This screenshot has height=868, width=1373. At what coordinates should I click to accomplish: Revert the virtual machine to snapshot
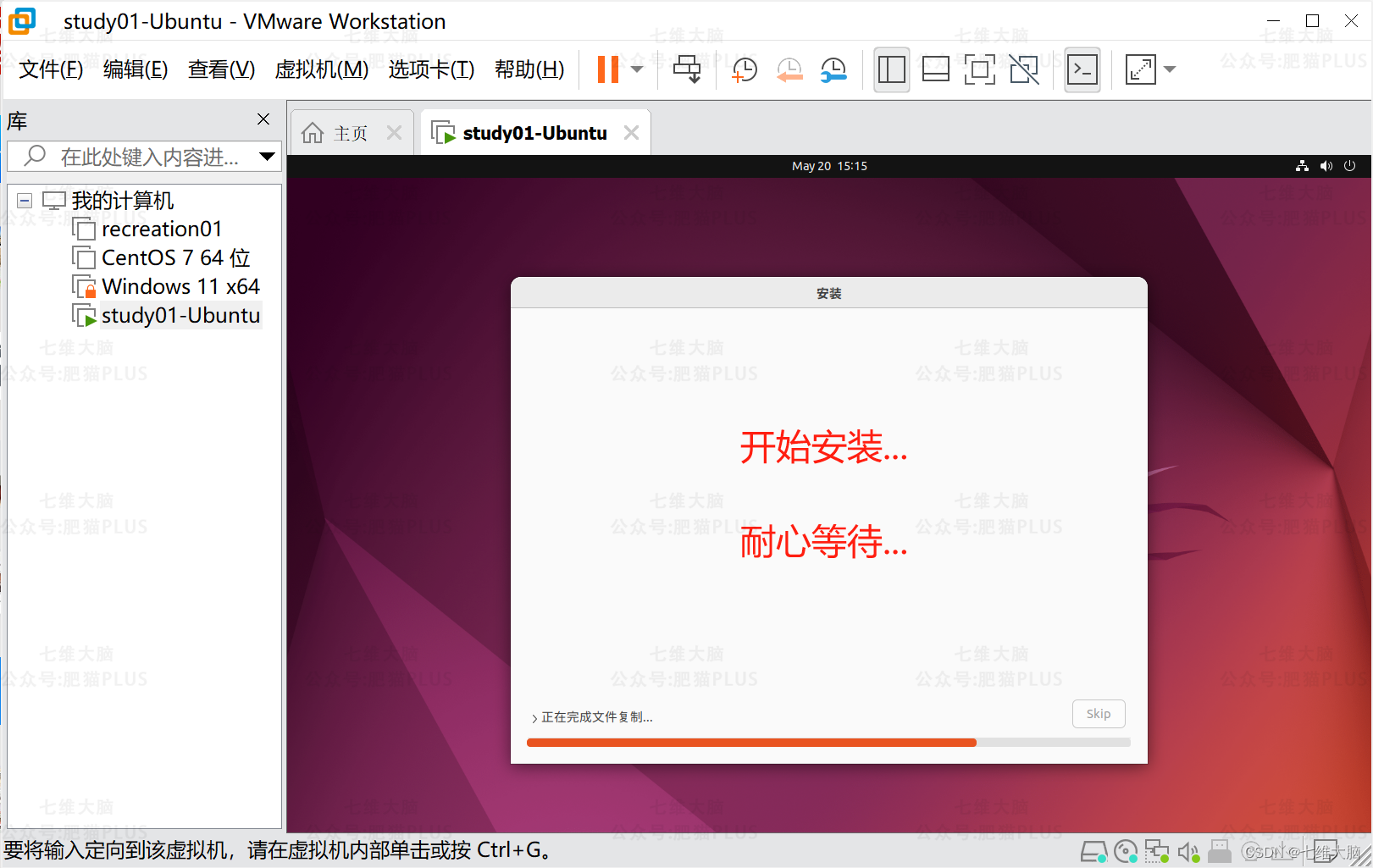(789, 69)
